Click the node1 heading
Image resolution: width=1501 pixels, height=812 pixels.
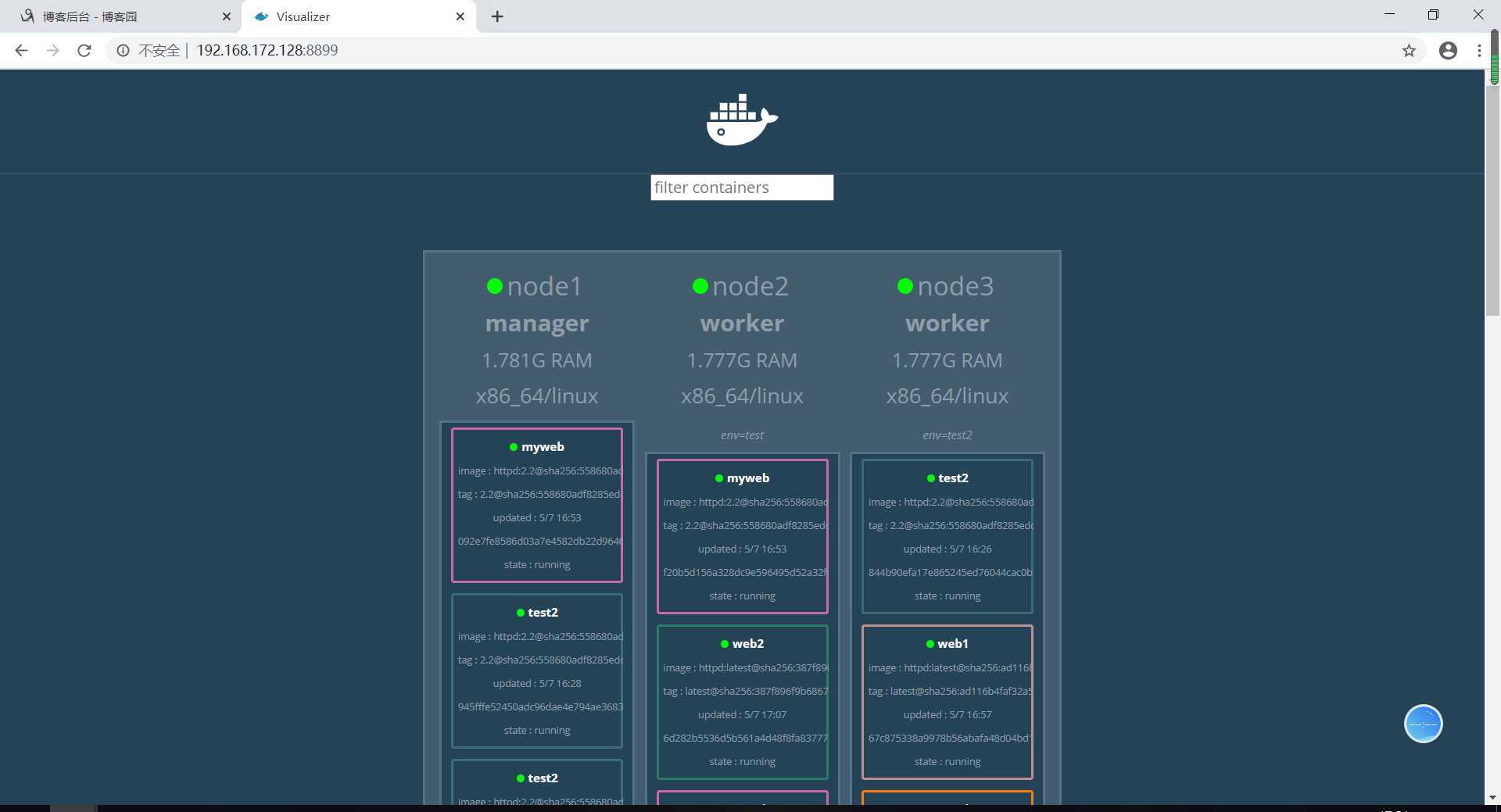(545, 286)
